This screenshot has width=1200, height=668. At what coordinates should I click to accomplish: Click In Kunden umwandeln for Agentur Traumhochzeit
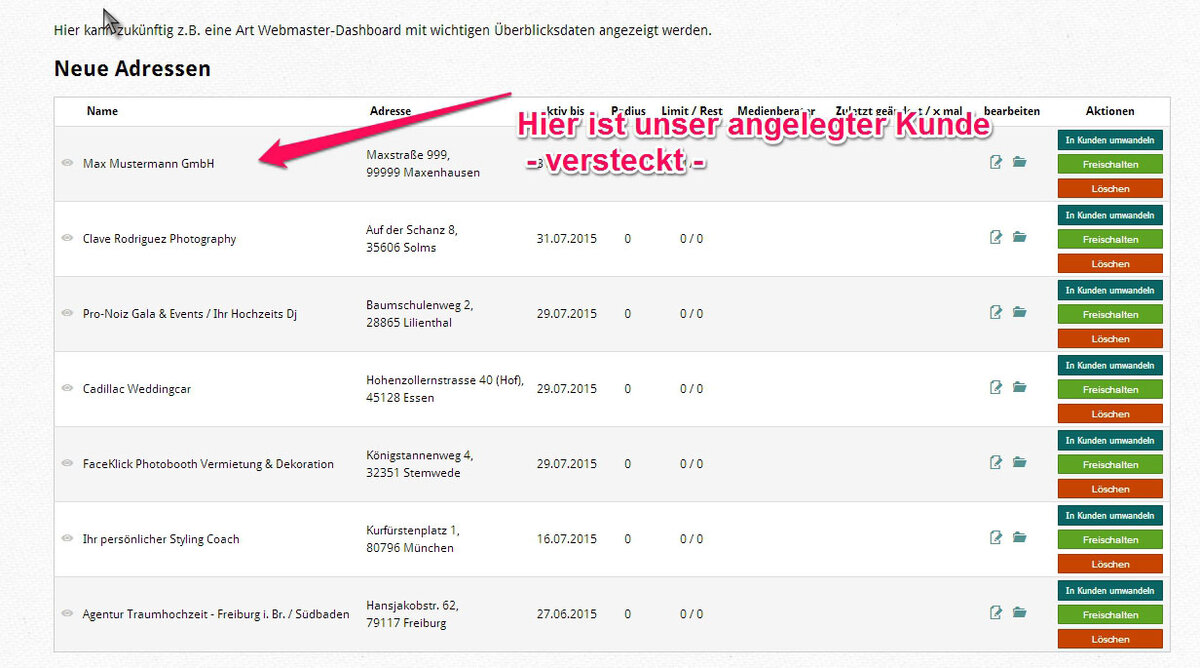[1110, 590]
